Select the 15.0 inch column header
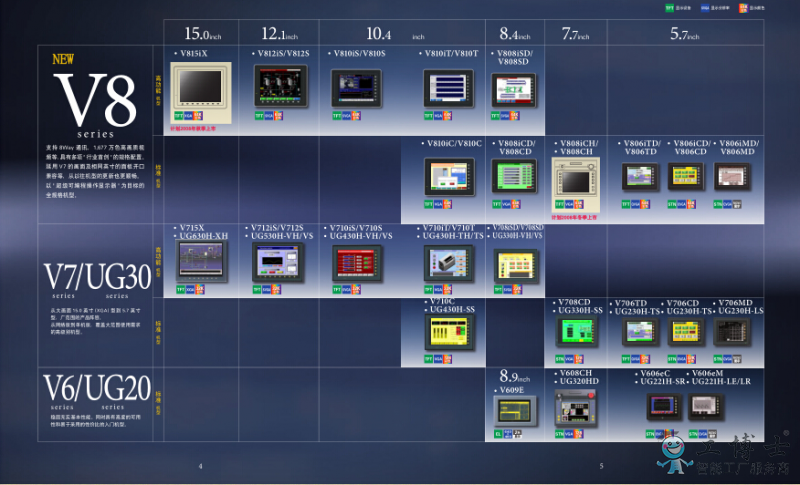This screenshot has height=485, width=800. tap(203, 34)
